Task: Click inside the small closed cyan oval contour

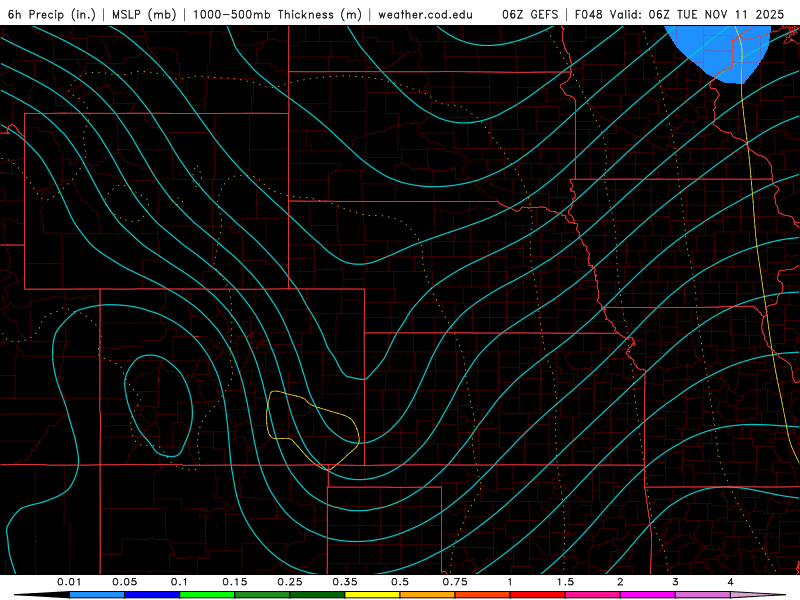Action: pos(159,406)
